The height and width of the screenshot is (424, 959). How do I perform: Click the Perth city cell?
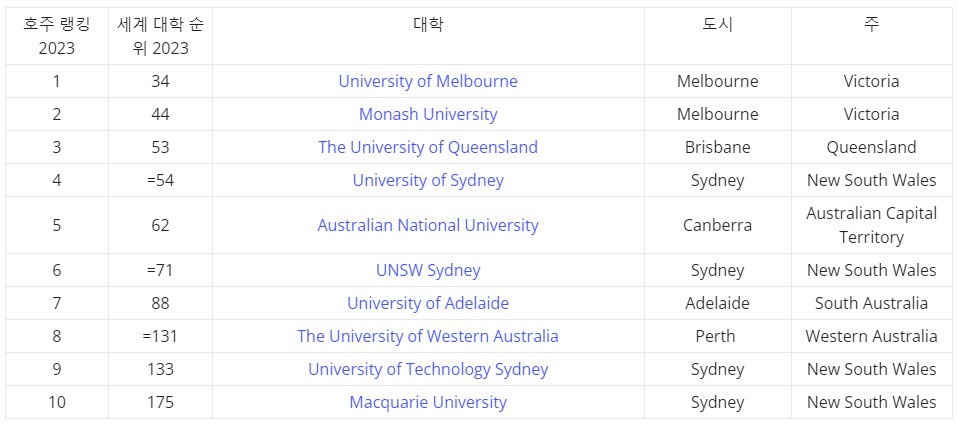click(717, 337)
